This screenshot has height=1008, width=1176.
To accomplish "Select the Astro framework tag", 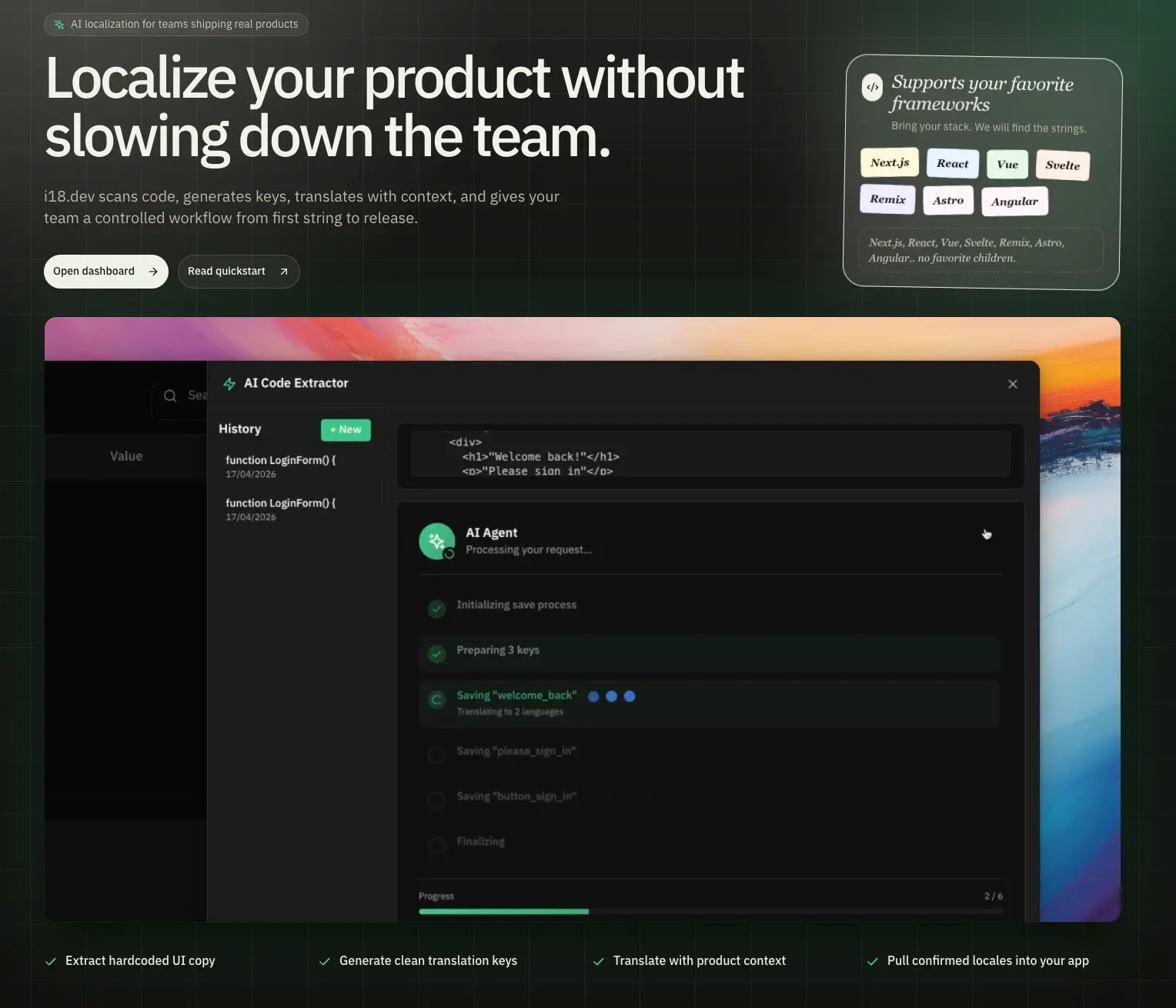I will point(948,201).
